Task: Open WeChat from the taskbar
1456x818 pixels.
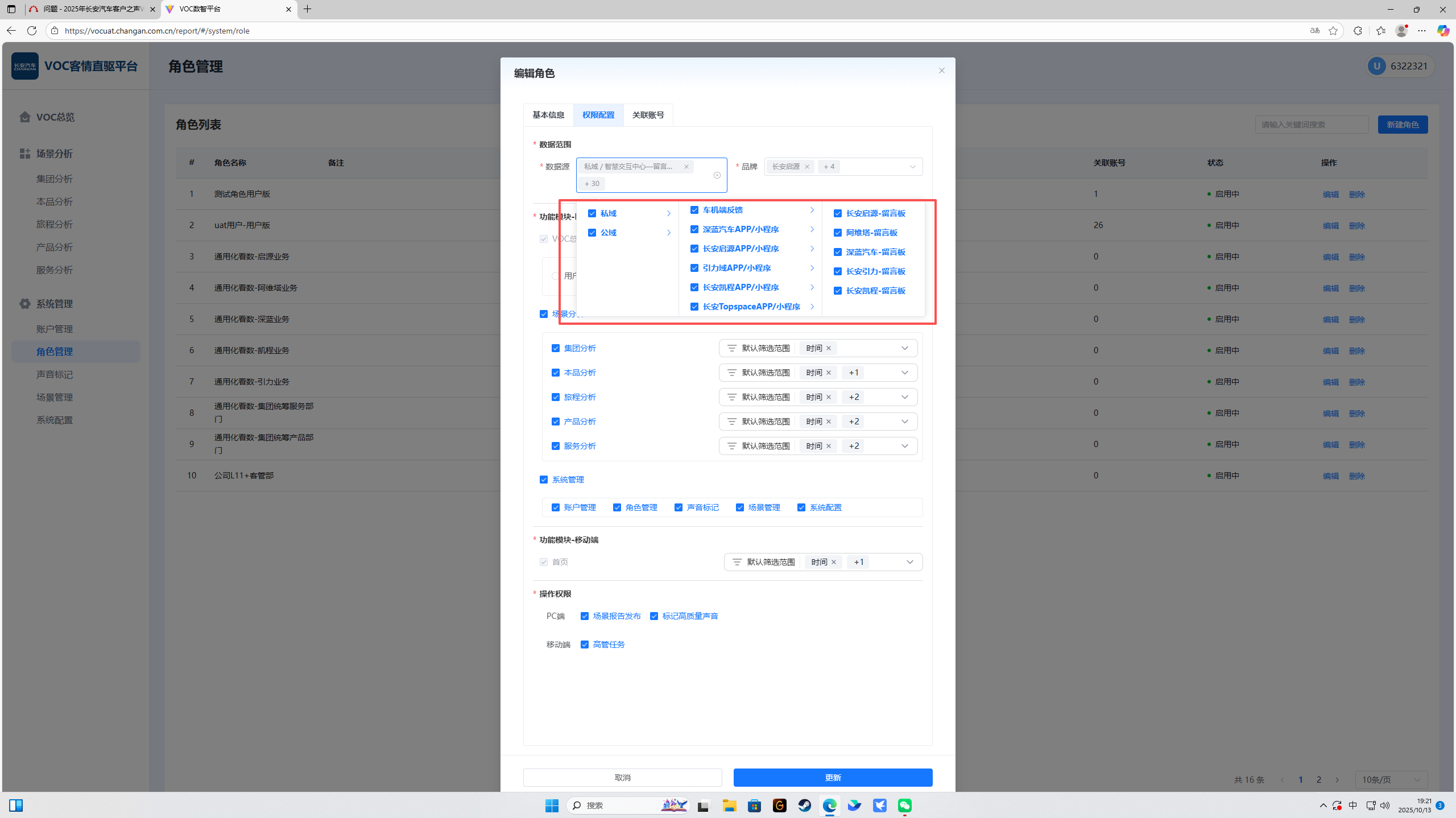Action: (904, 805)
